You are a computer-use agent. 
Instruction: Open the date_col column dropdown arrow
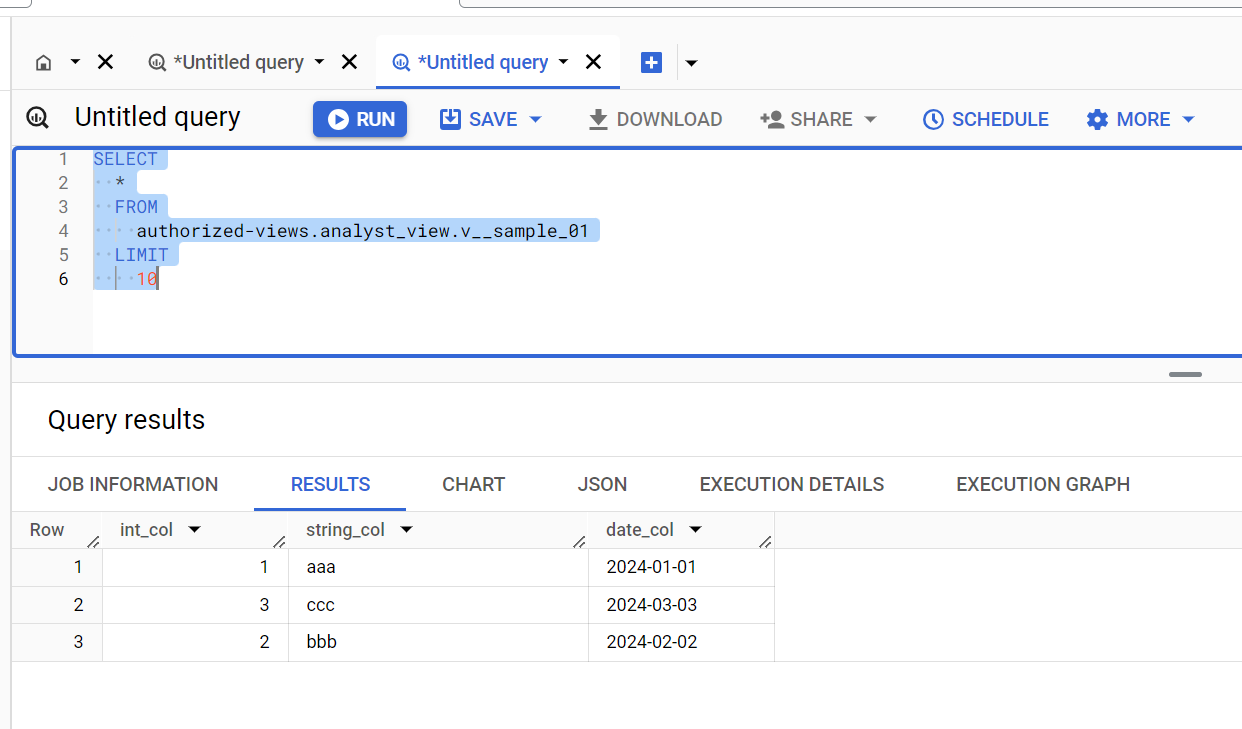point(695,530)
